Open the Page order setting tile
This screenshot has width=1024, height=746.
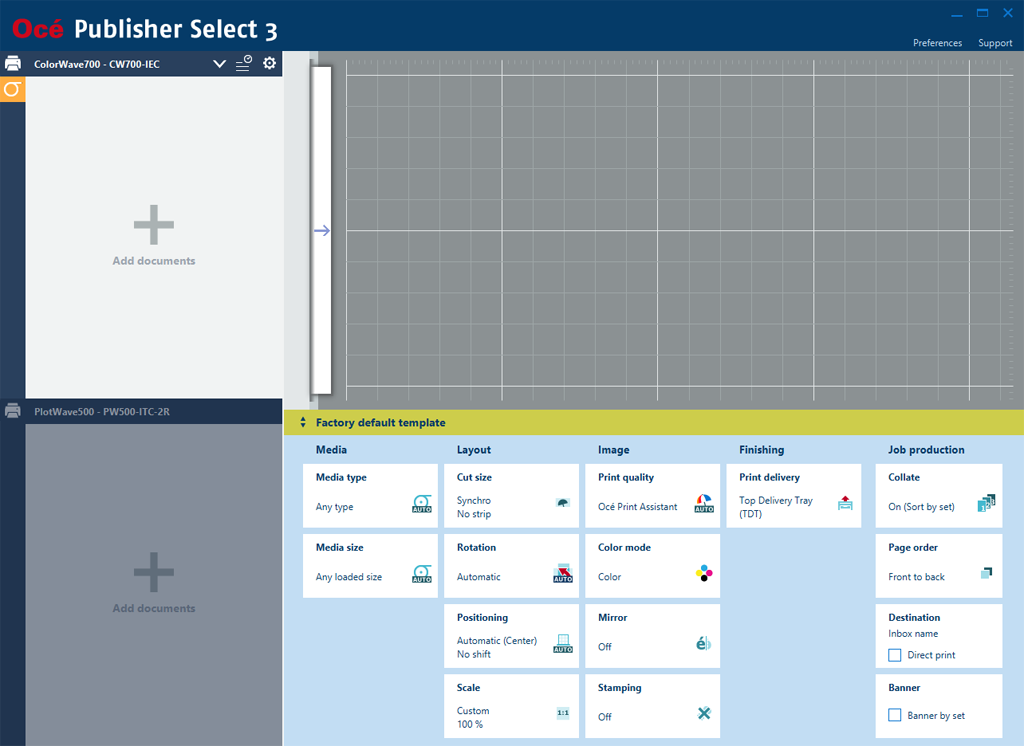click(x=939, y=566)
